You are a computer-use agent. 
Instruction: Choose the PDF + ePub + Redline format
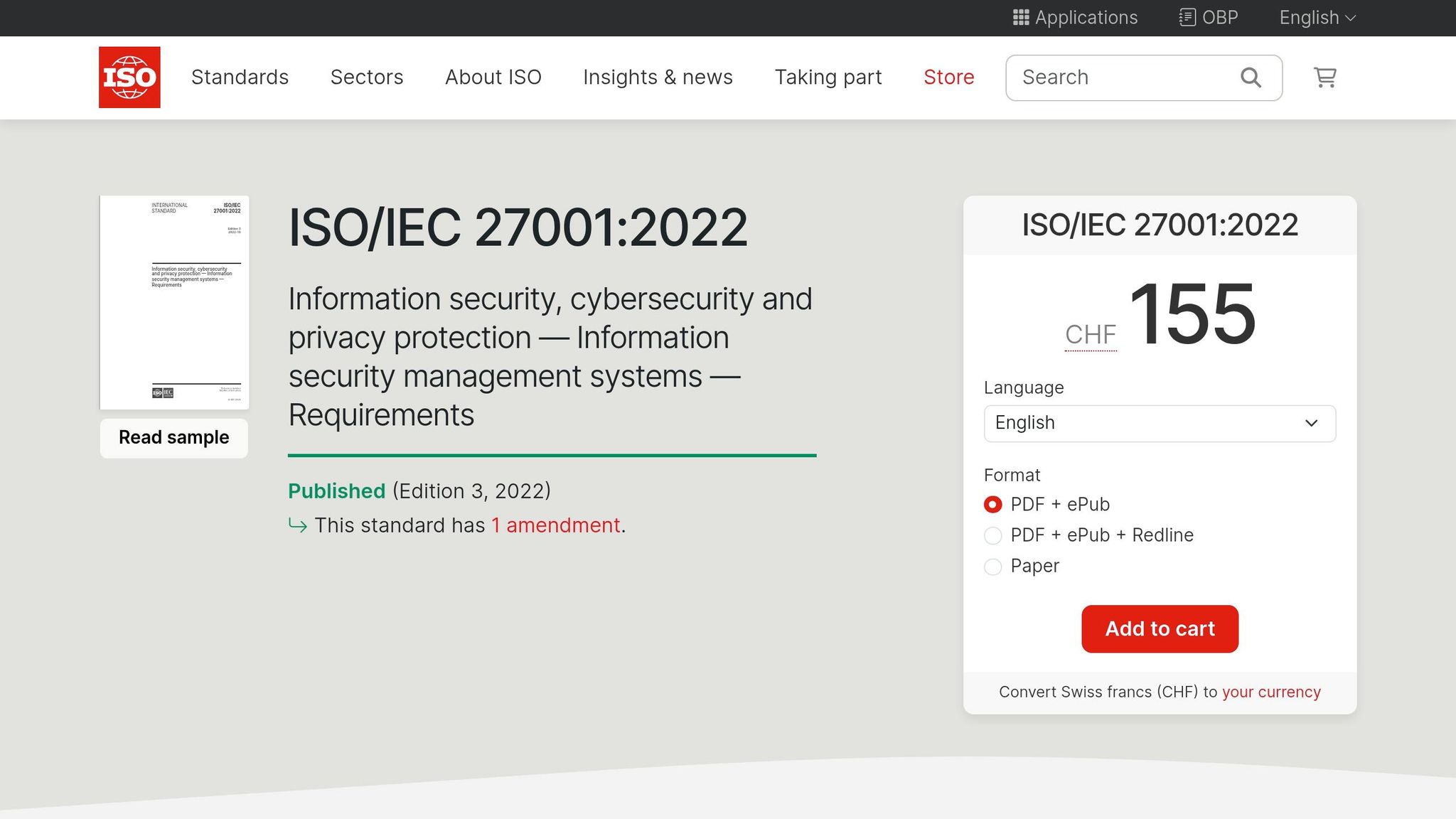pos(992,535)
